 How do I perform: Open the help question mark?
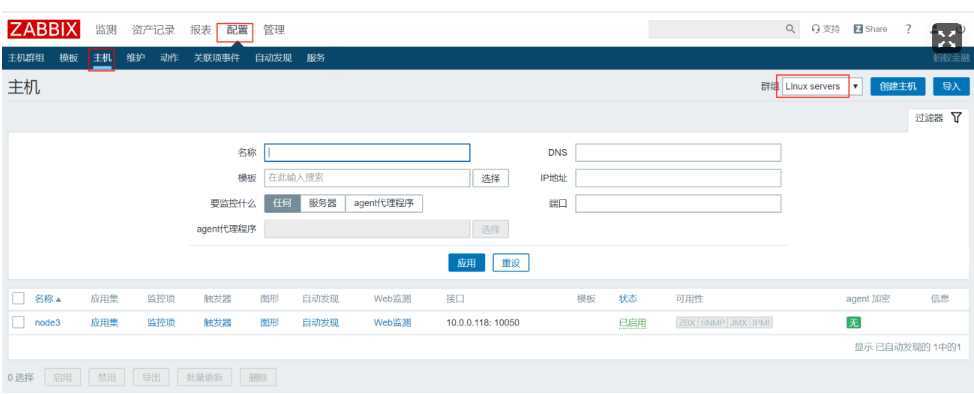coord(908,29)
